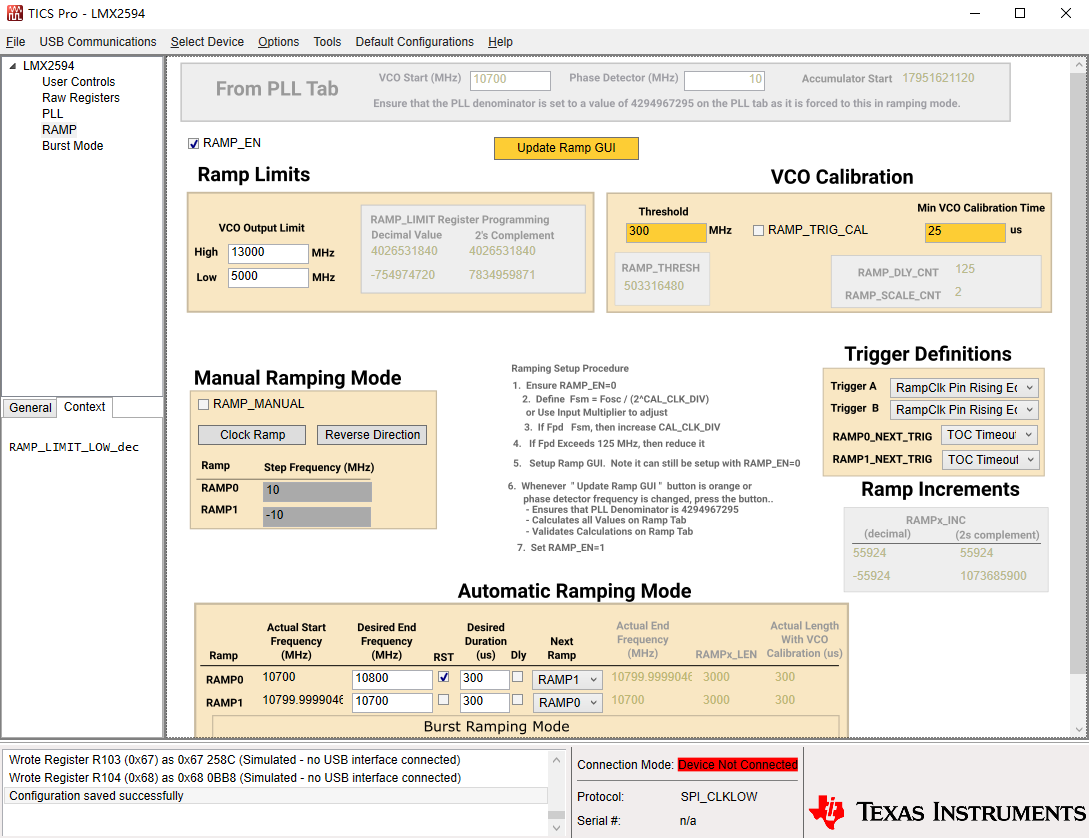
Task: Switch to the Context tab
Action: pyautogui.click(x=85, y=407)
